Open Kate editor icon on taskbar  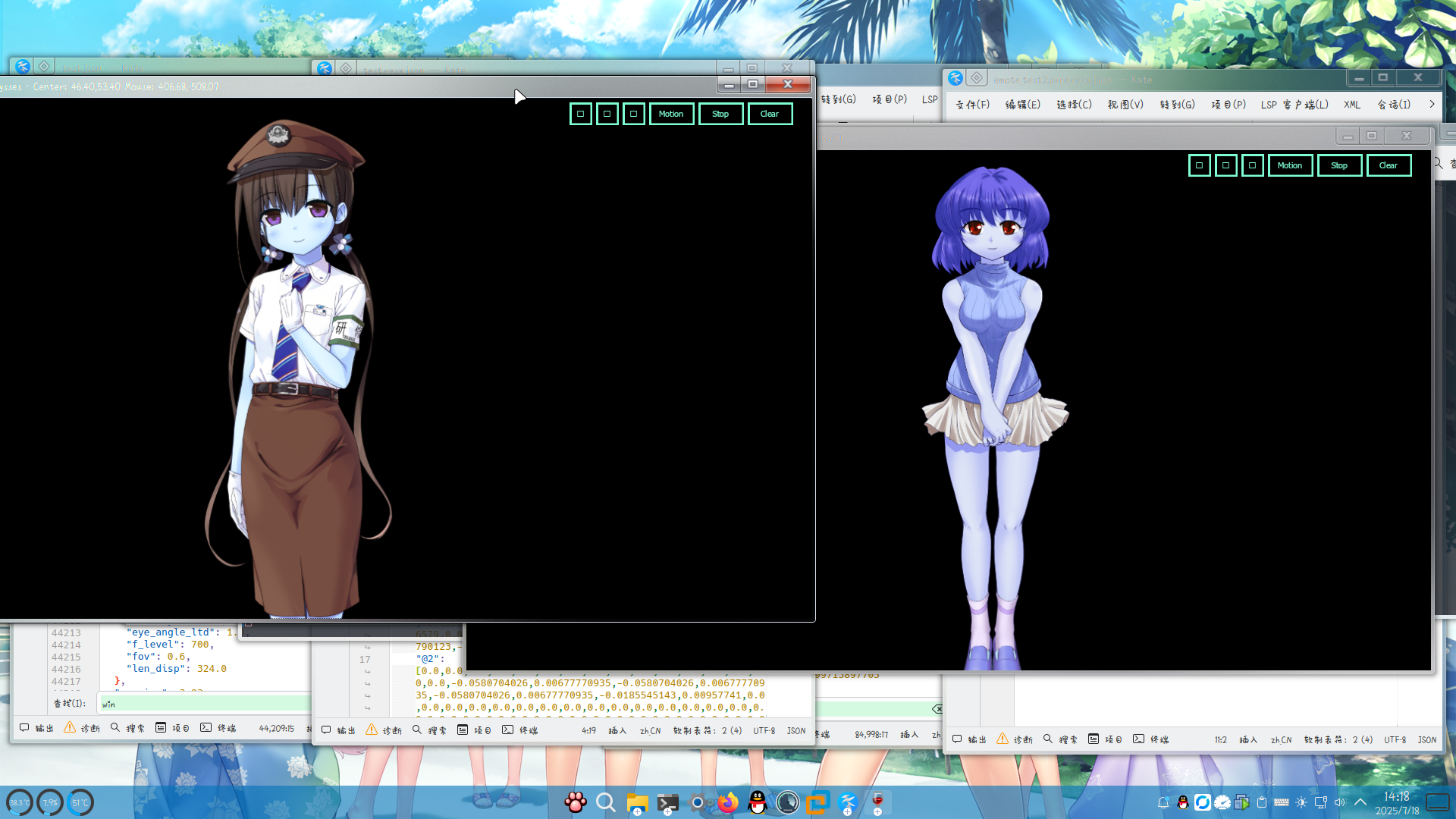coord(848,802)
